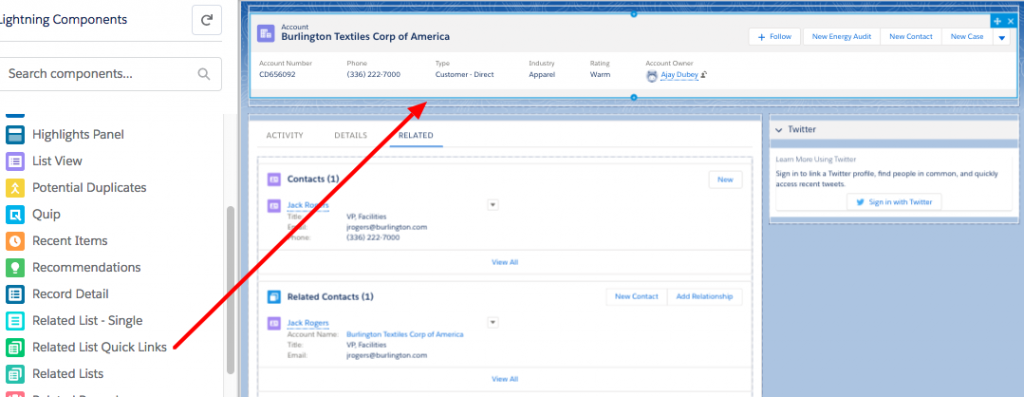Click the search magnifier icon

204,74
